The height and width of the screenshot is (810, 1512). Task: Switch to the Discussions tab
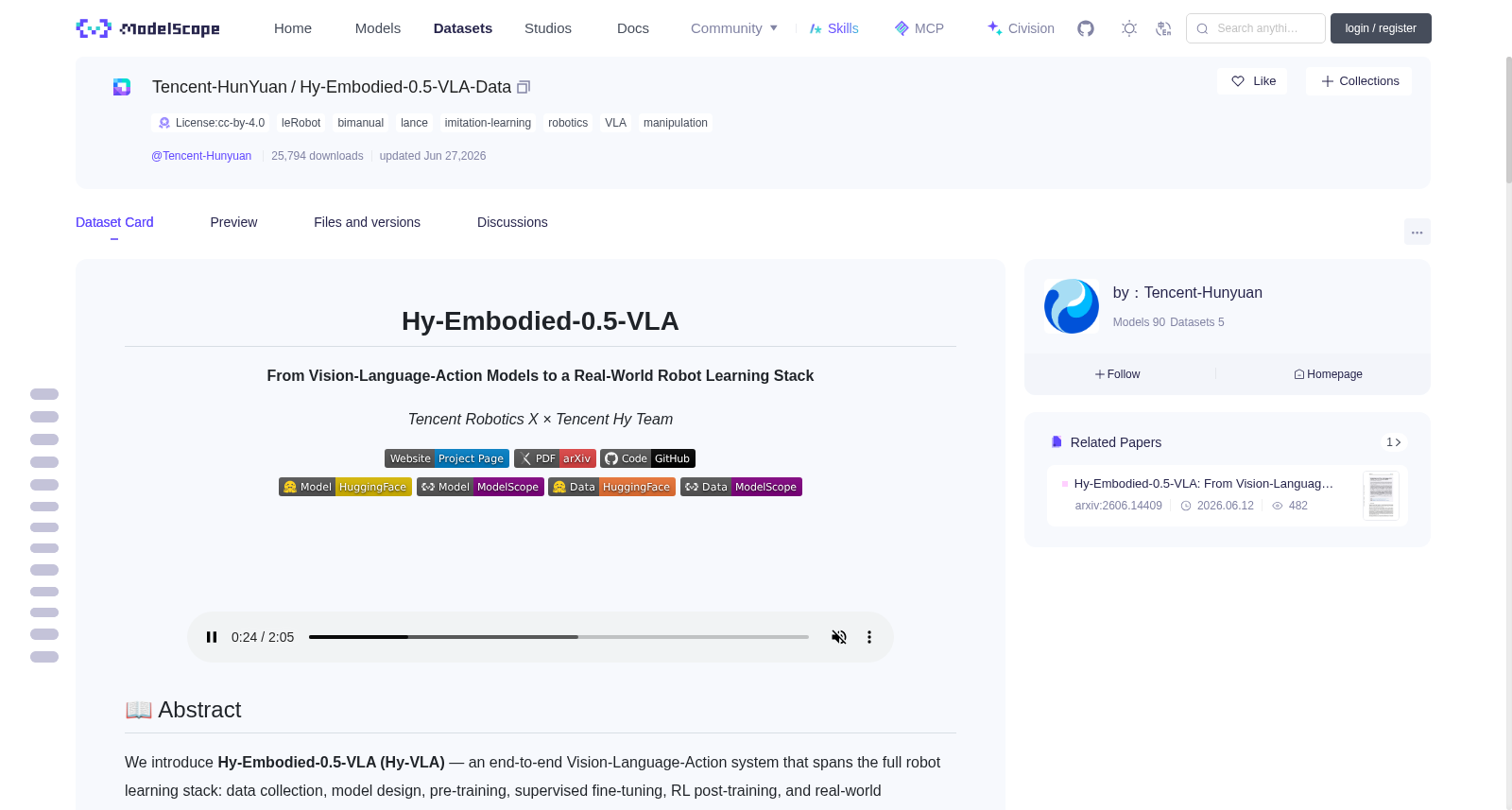coord(512,222)
